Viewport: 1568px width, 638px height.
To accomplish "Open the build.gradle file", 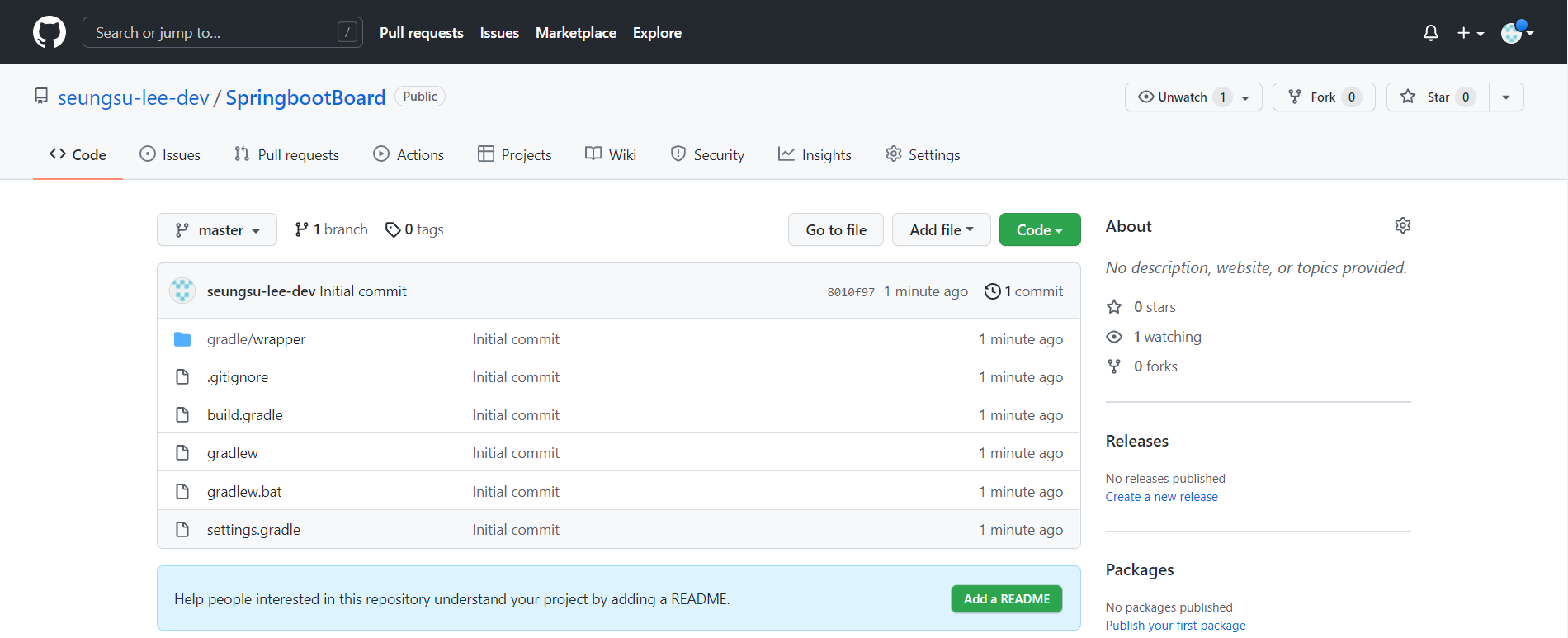I will (x=245, y=415).
